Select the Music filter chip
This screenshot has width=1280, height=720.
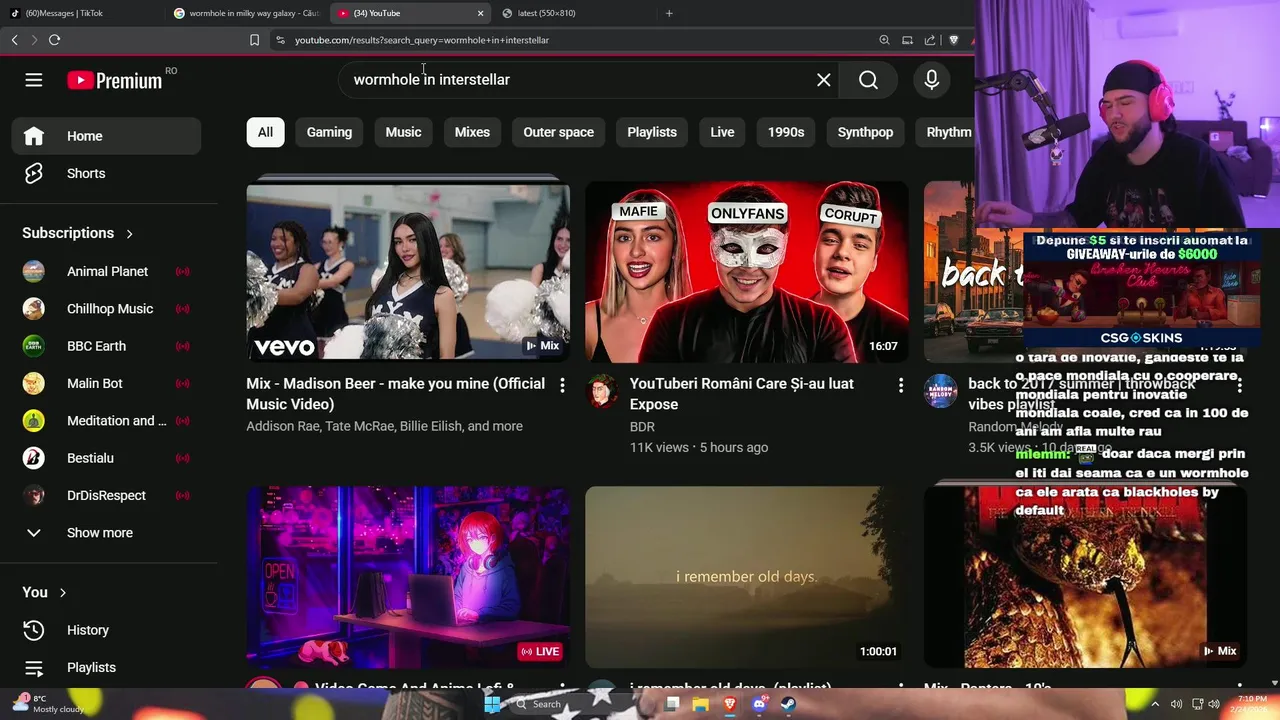(x=403, y=132)
